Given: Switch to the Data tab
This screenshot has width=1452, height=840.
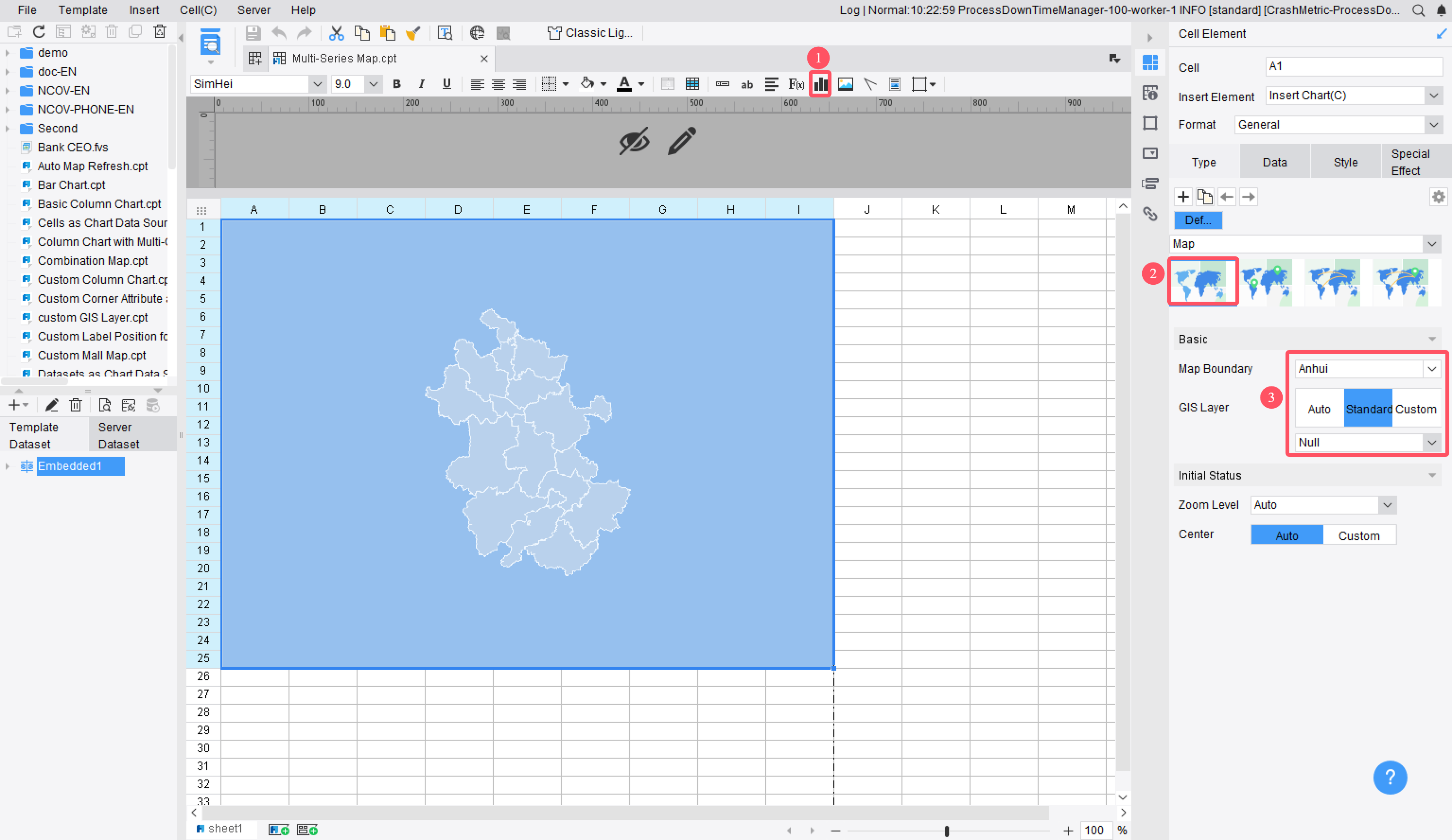Looking at the screenshot, I should (1274, 162).
